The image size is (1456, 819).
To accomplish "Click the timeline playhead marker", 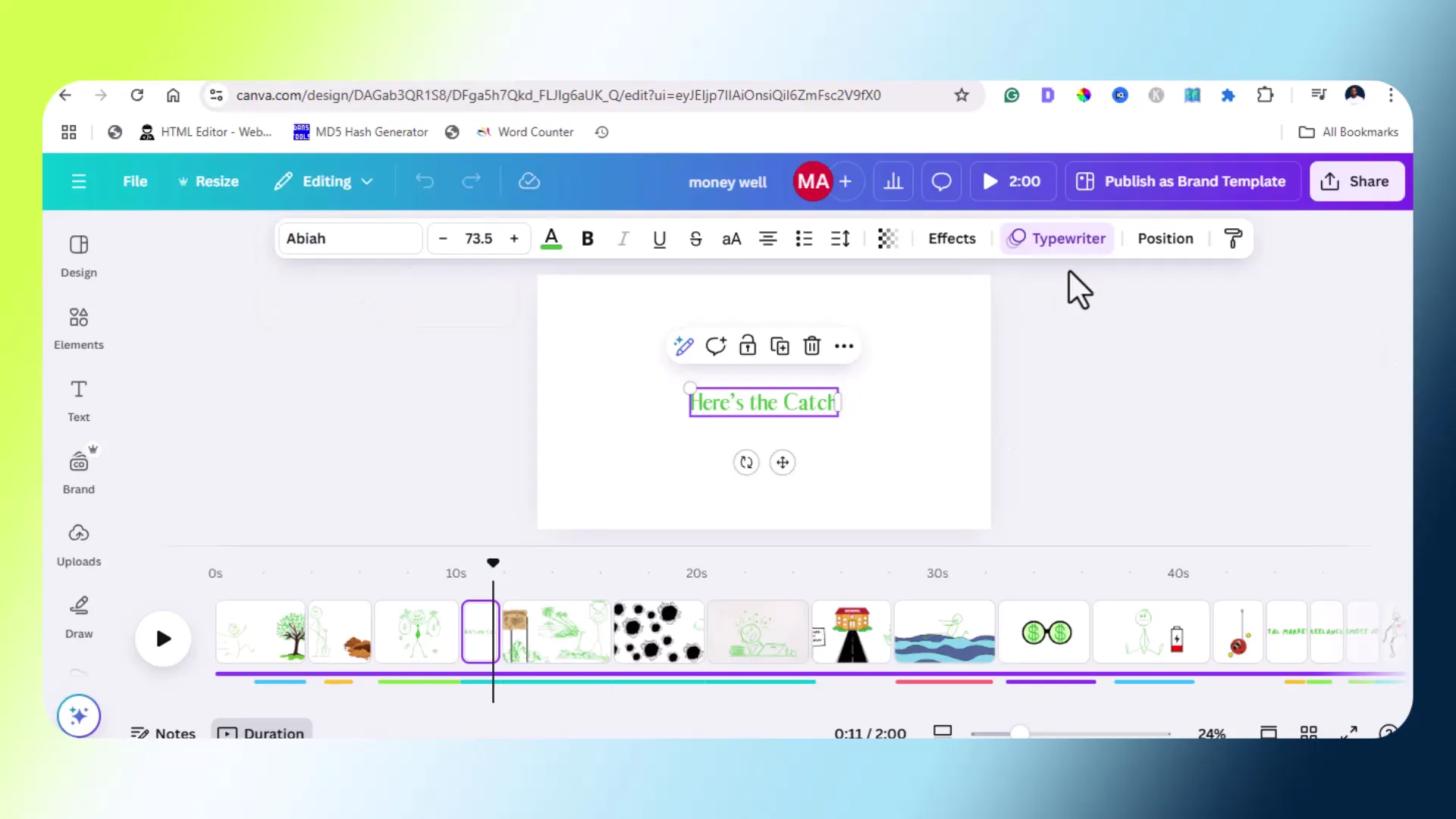I will point(493,563).
